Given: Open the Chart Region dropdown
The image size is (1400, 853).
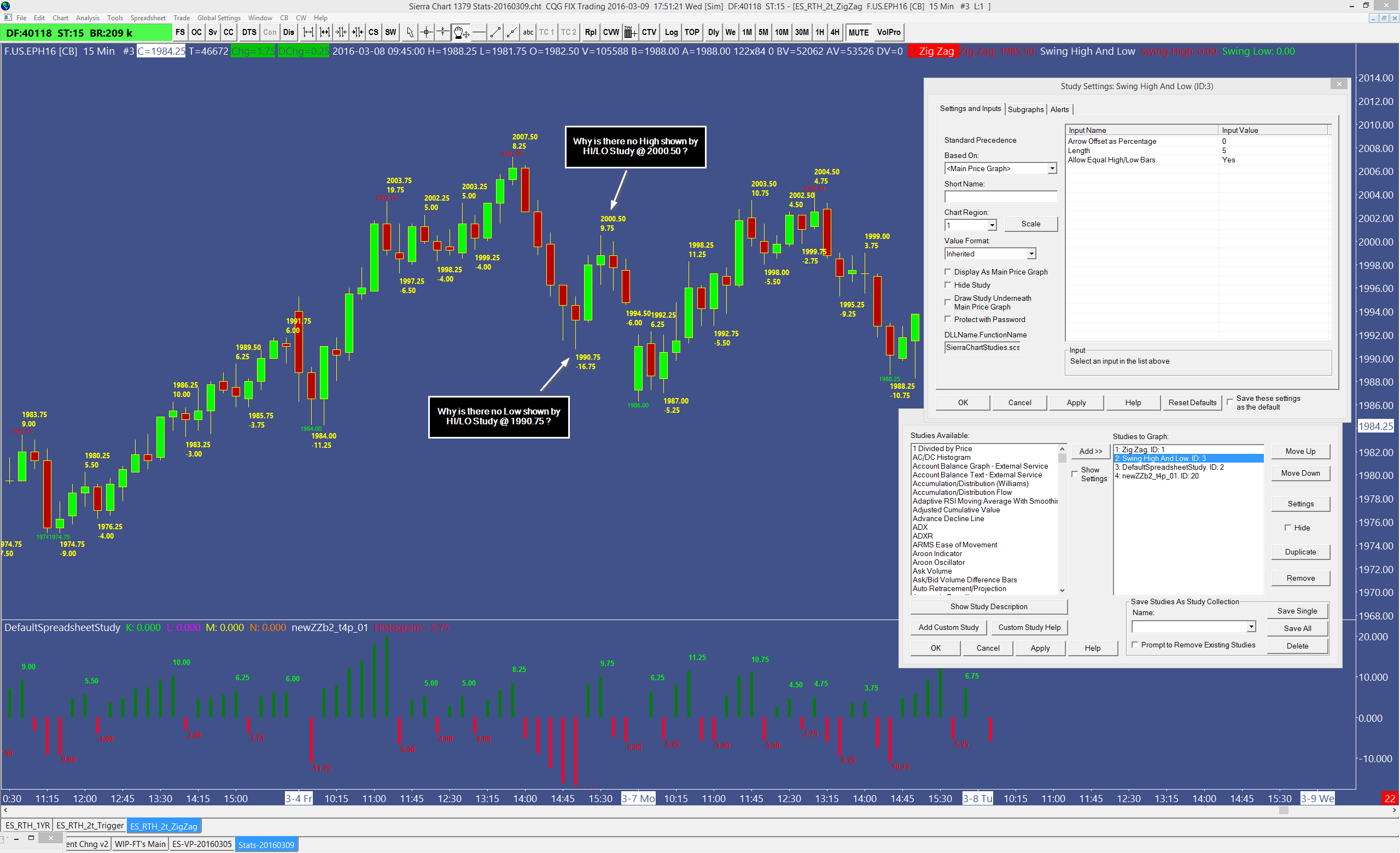Looking at the screenshot, I should [x=991, y=225].
